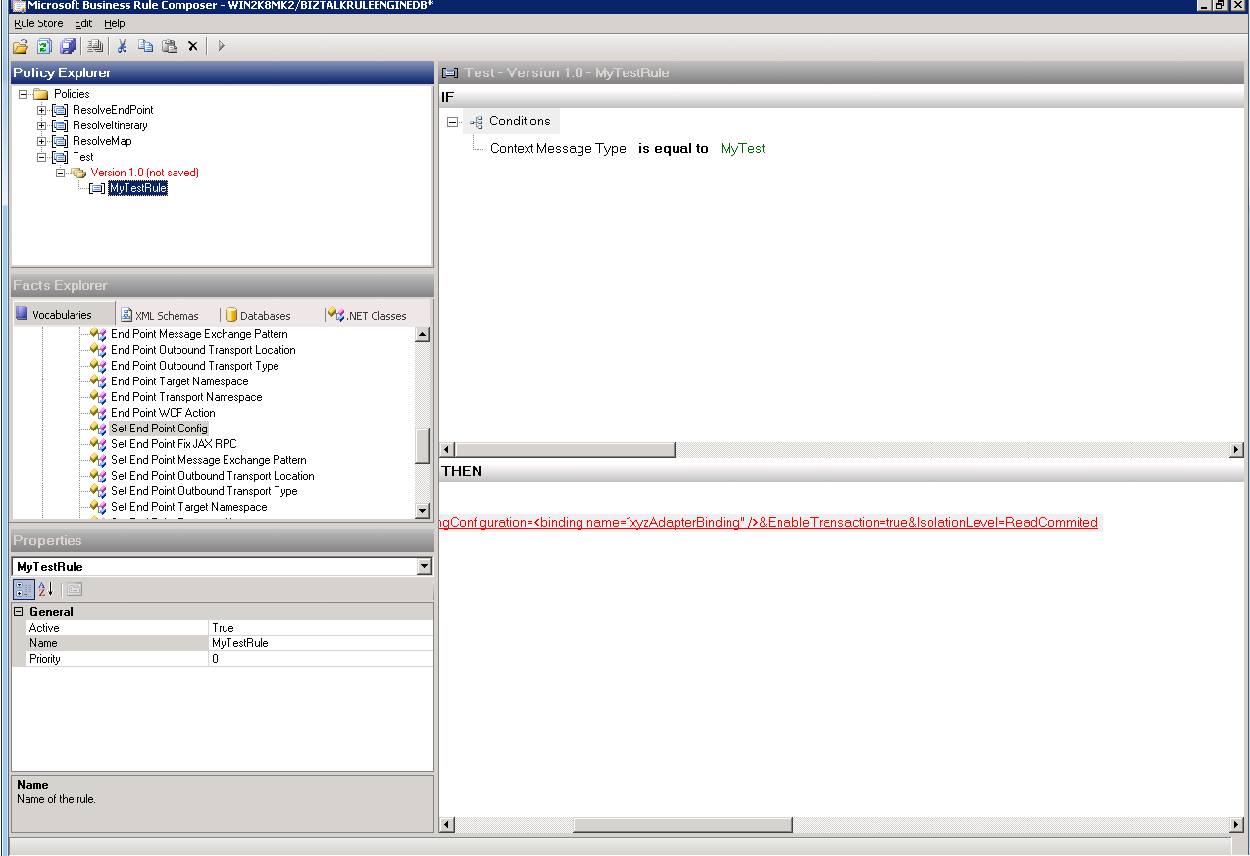Click Facts Explorer scrollbar down arrow
Image resolution: width=1250 pixels, height=856 pixels.
(x=423, y=511)
